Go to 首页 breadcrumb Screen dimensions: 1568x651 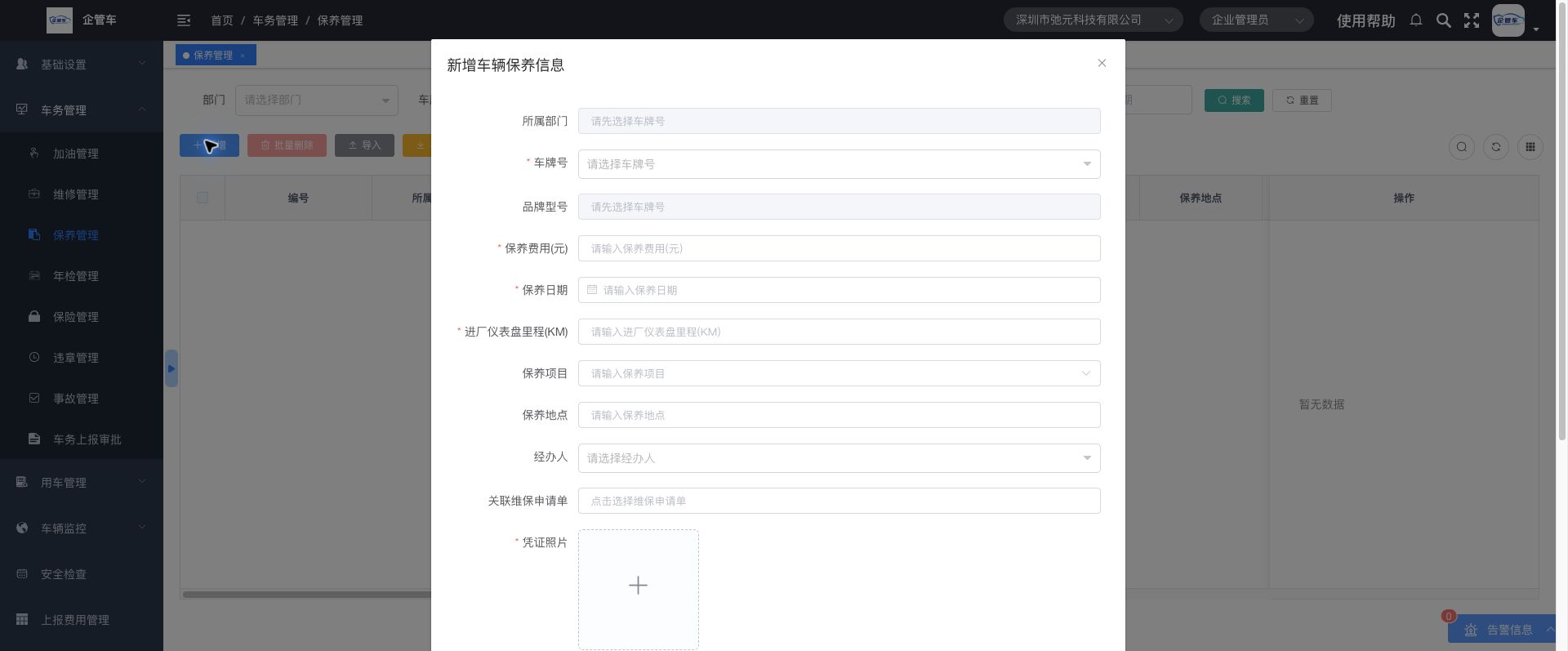click(x=221, y=20)
